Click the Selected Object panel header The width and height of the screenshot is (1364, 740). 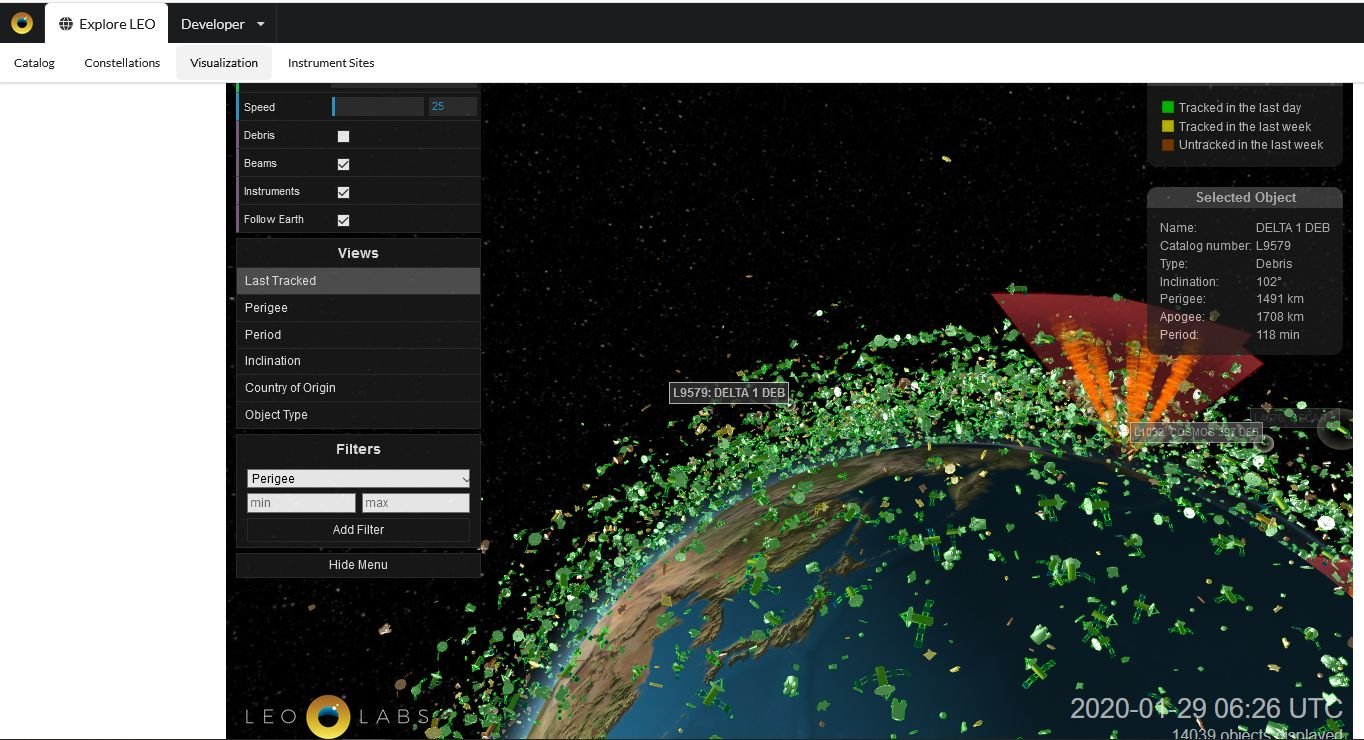coord(1245,198)
